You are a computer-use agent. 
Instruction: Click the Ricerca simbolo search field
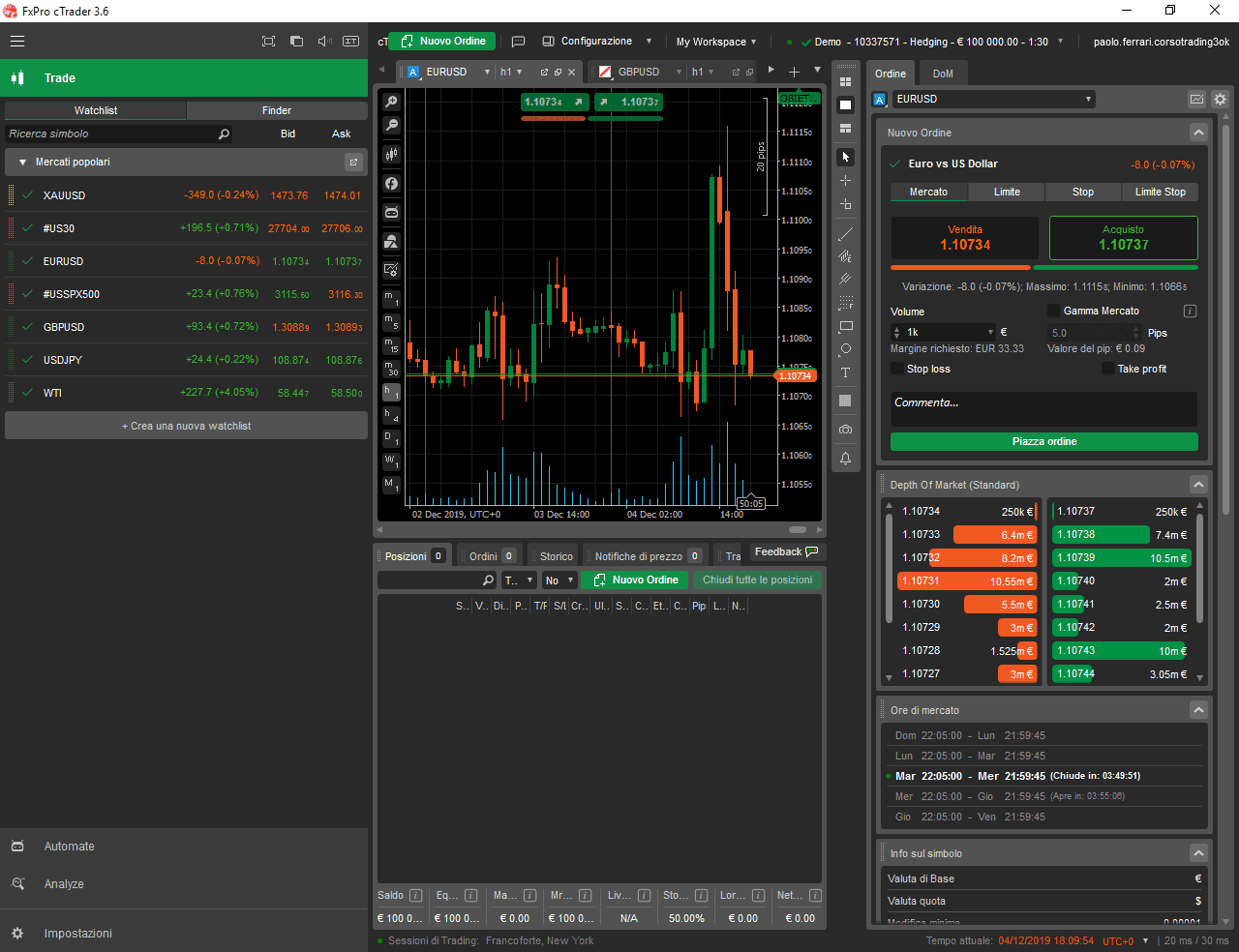click(x=118, y=134)
